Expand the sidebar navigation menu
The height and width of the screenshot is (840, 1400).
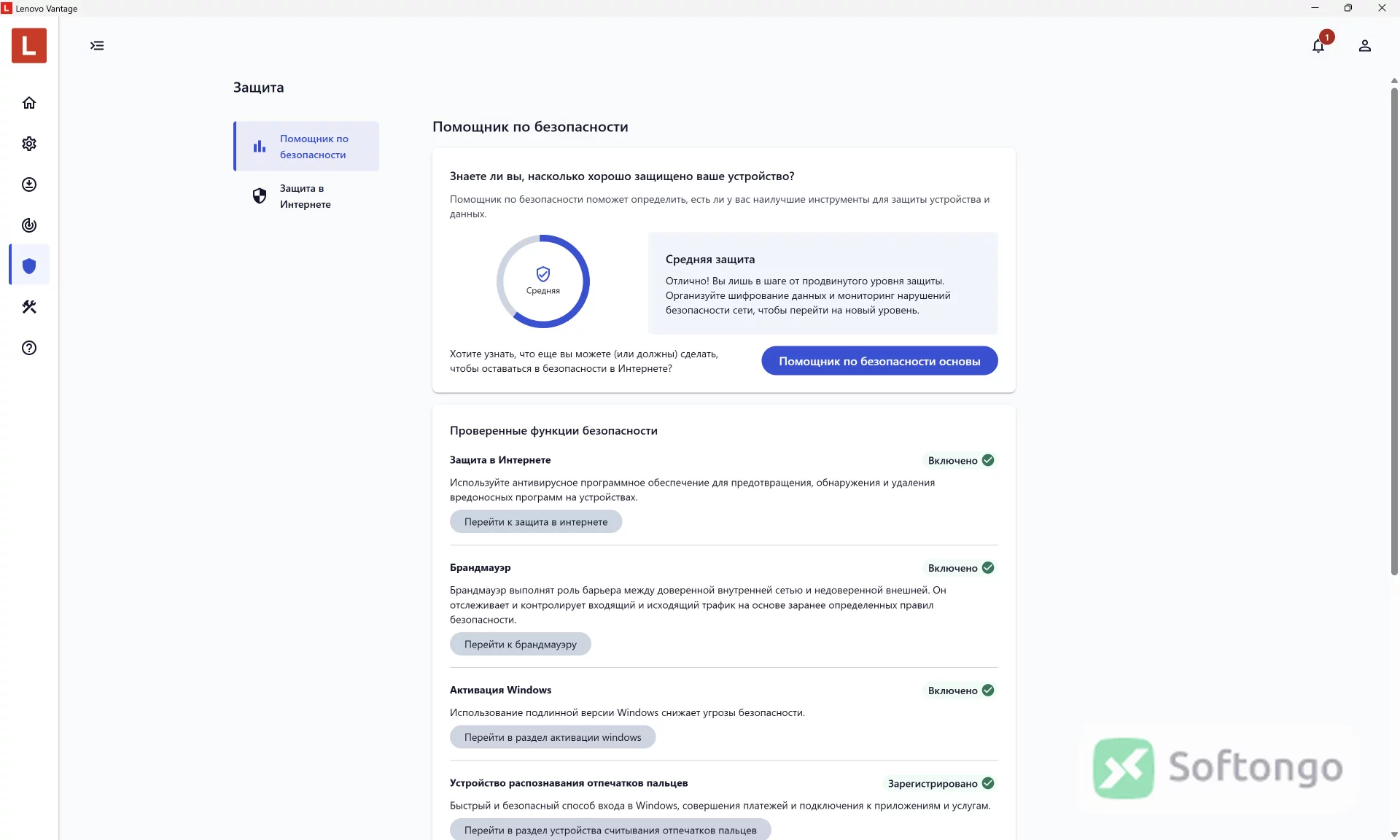click(x=97, y=46)
